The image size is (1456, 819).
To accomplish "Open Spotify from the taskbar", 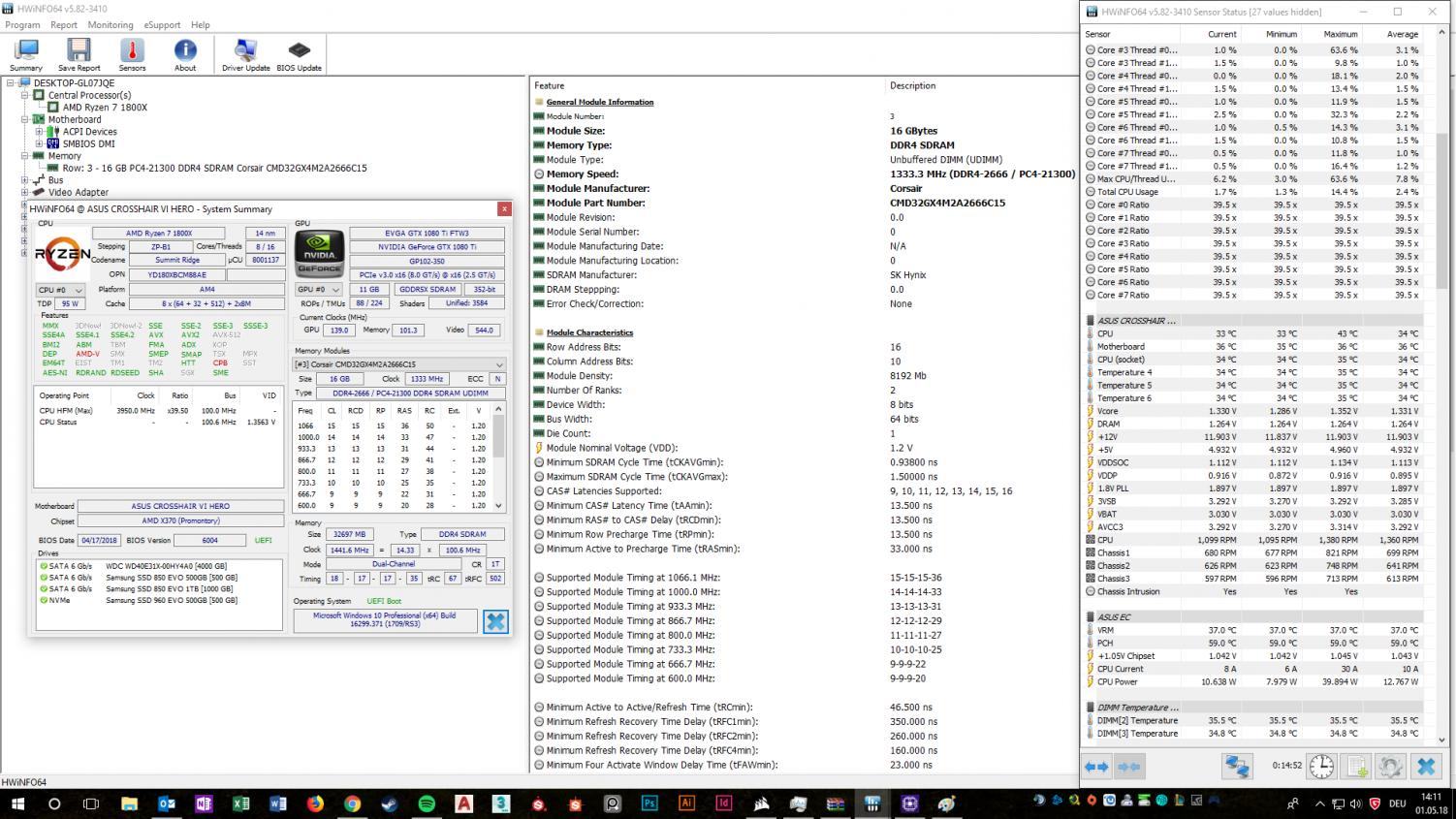I will coord(427,803).
